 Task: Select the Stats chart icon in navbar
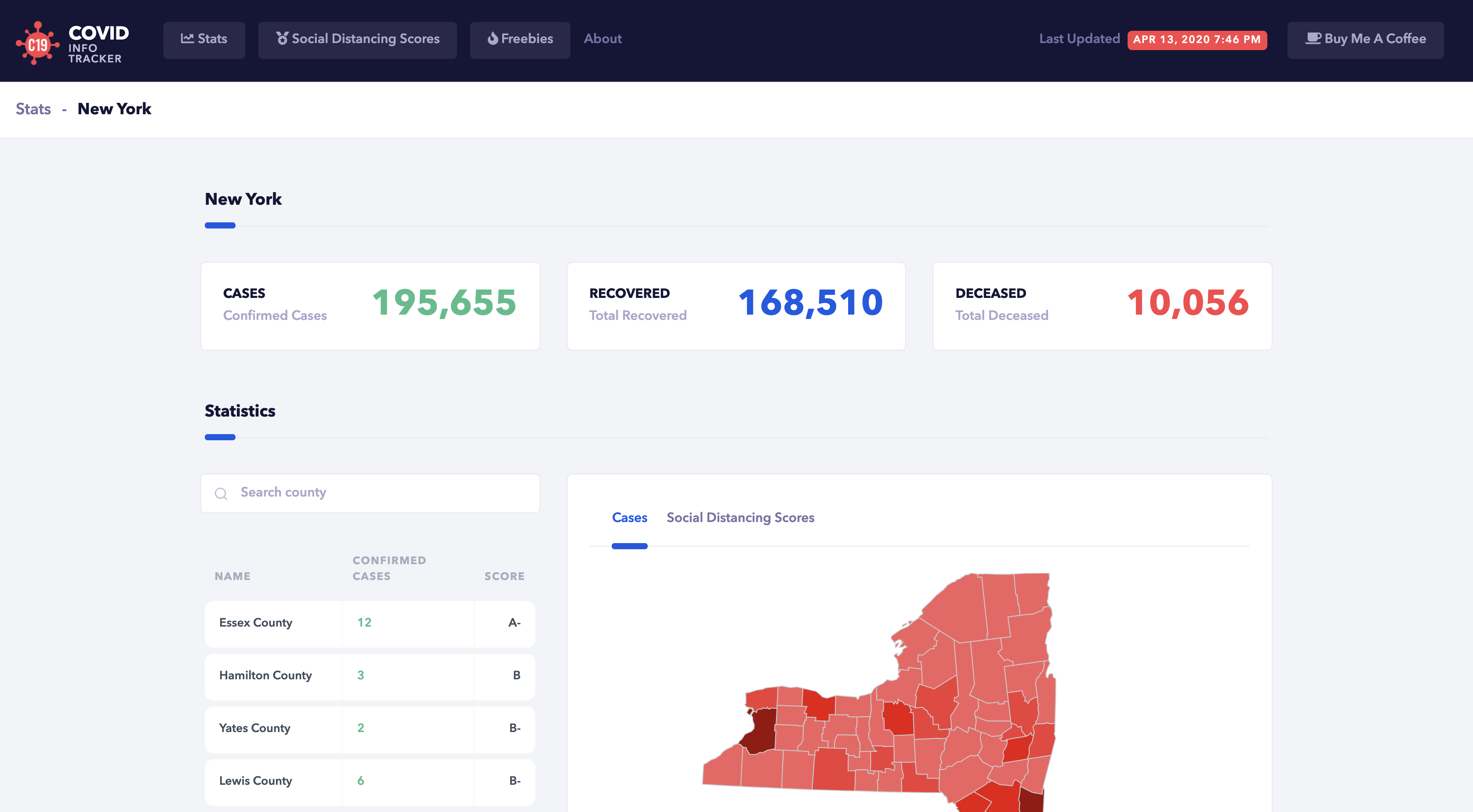187,38
